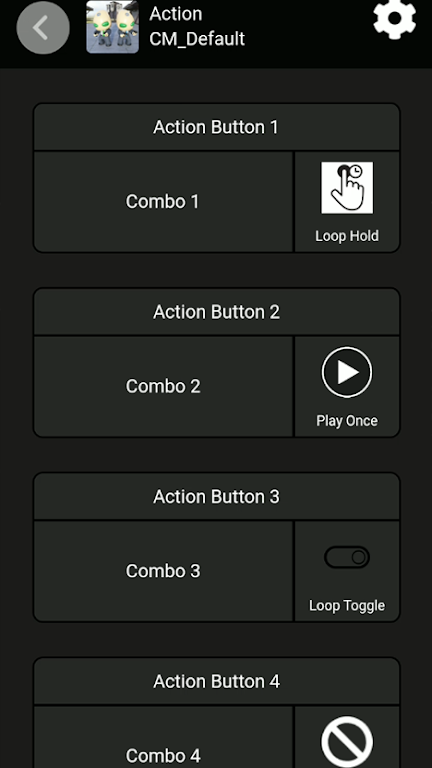Click the Action title text

coord(176,14)
